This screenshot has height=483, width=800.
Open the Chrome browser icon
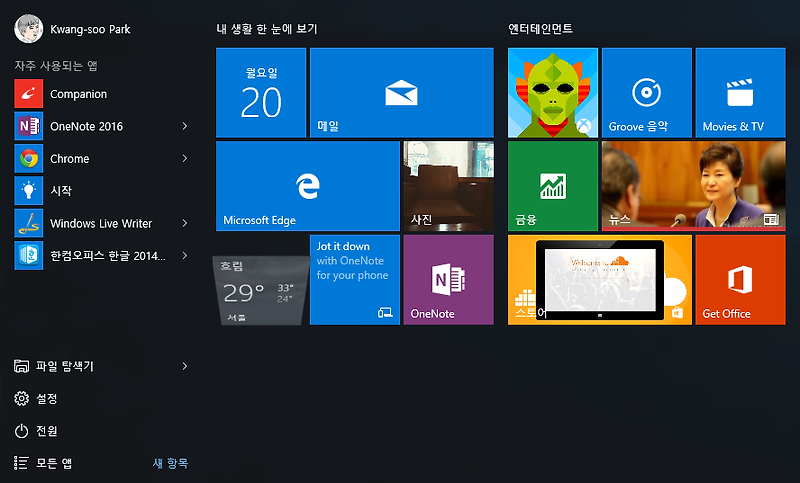(x=29, y=159)
